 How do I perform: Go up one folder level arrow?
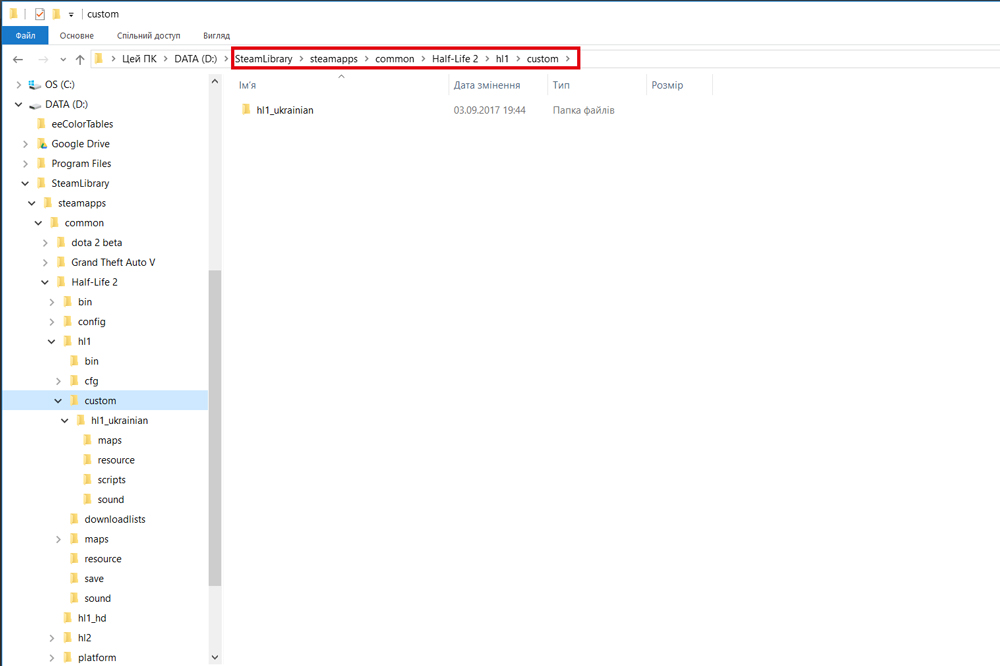click(x=80, y=59)
